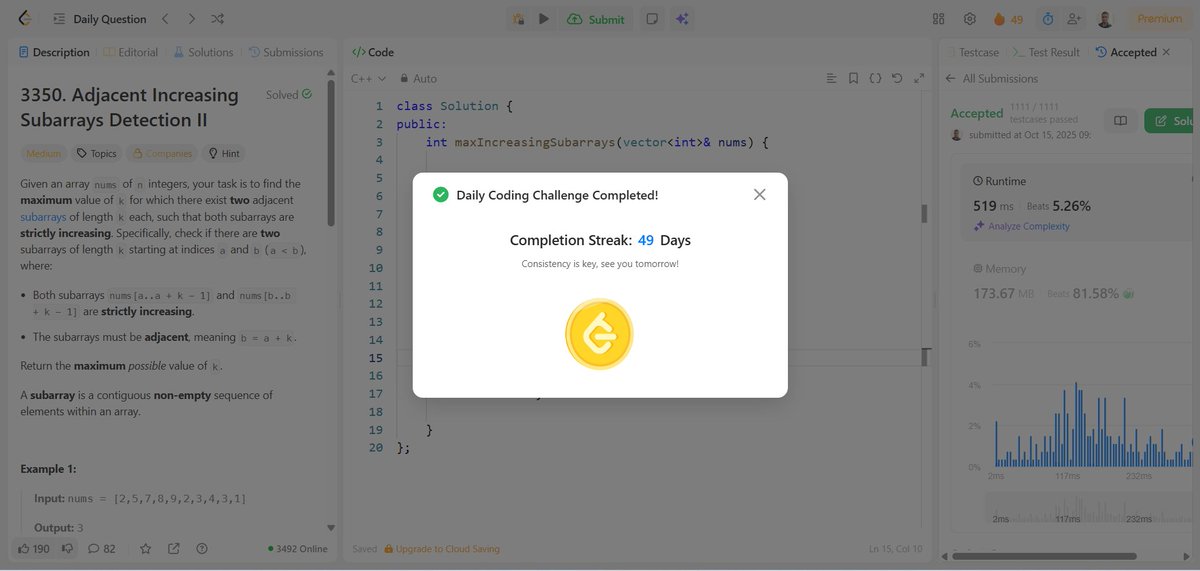Image resolution: width=1200 pixels, height=571 pixels.
Task: Expand the Topics tag
Action: (97, 153)
